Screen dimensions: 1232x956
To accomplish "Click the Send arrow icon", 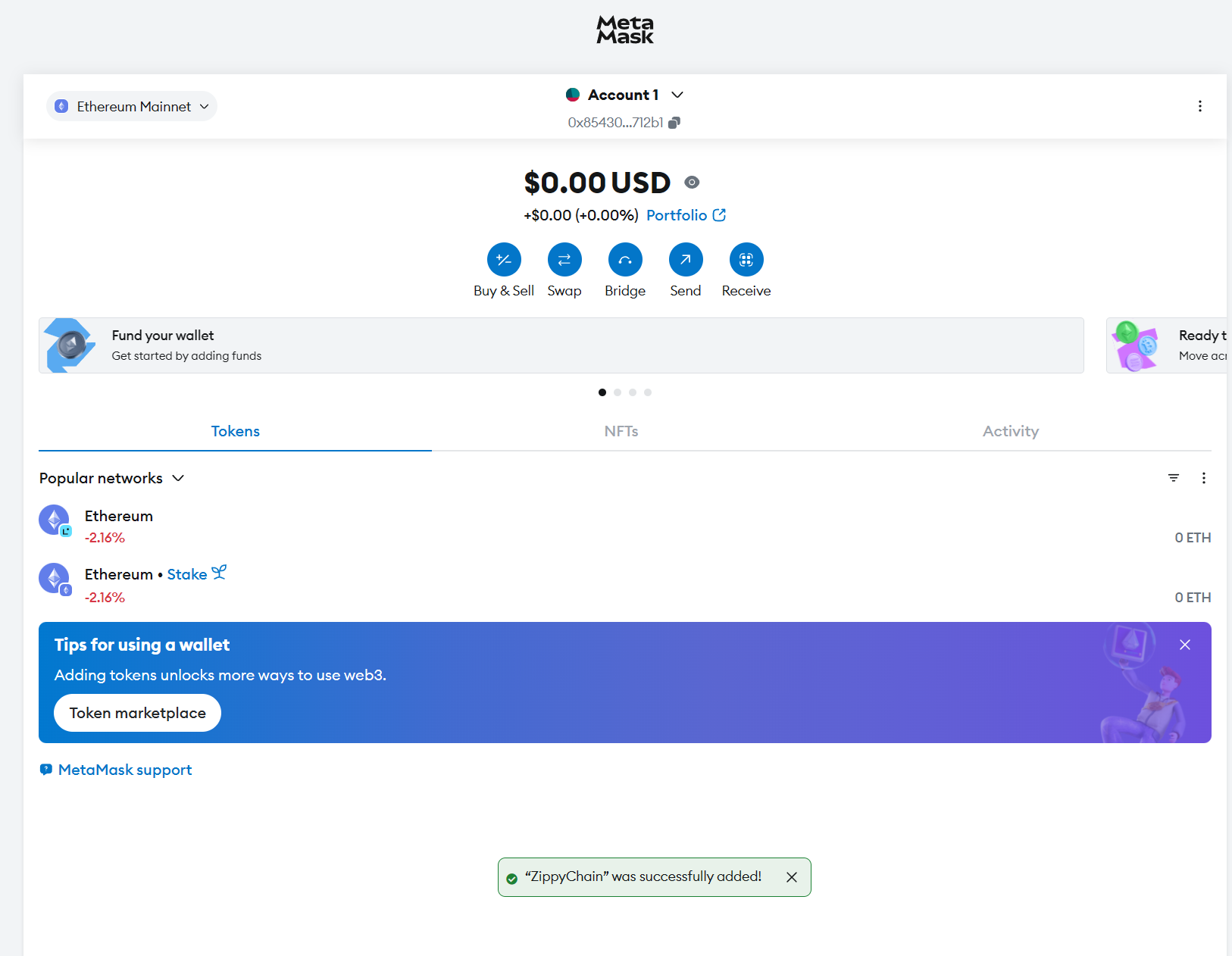I will [686, 260].
